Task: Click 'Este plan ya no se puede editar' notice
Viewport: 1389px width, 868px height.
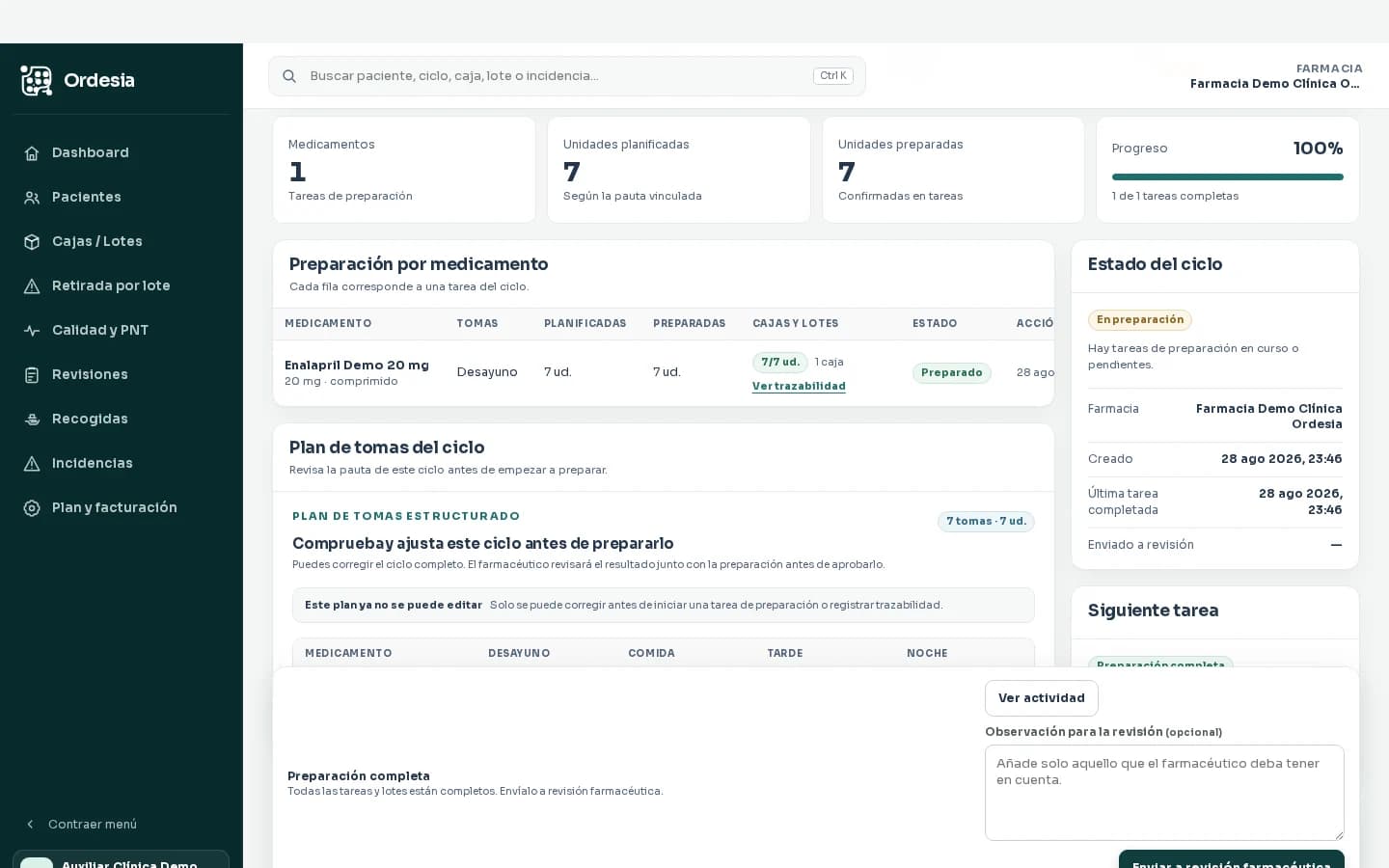Action: pyautogui.click(x=664, y=606)
